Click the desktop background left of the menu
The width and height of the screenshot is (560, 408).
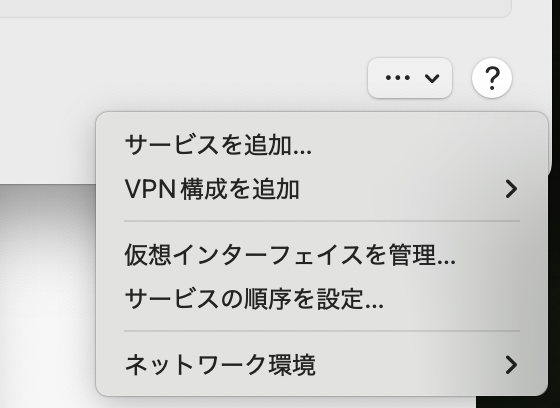[x=46, y=293]
